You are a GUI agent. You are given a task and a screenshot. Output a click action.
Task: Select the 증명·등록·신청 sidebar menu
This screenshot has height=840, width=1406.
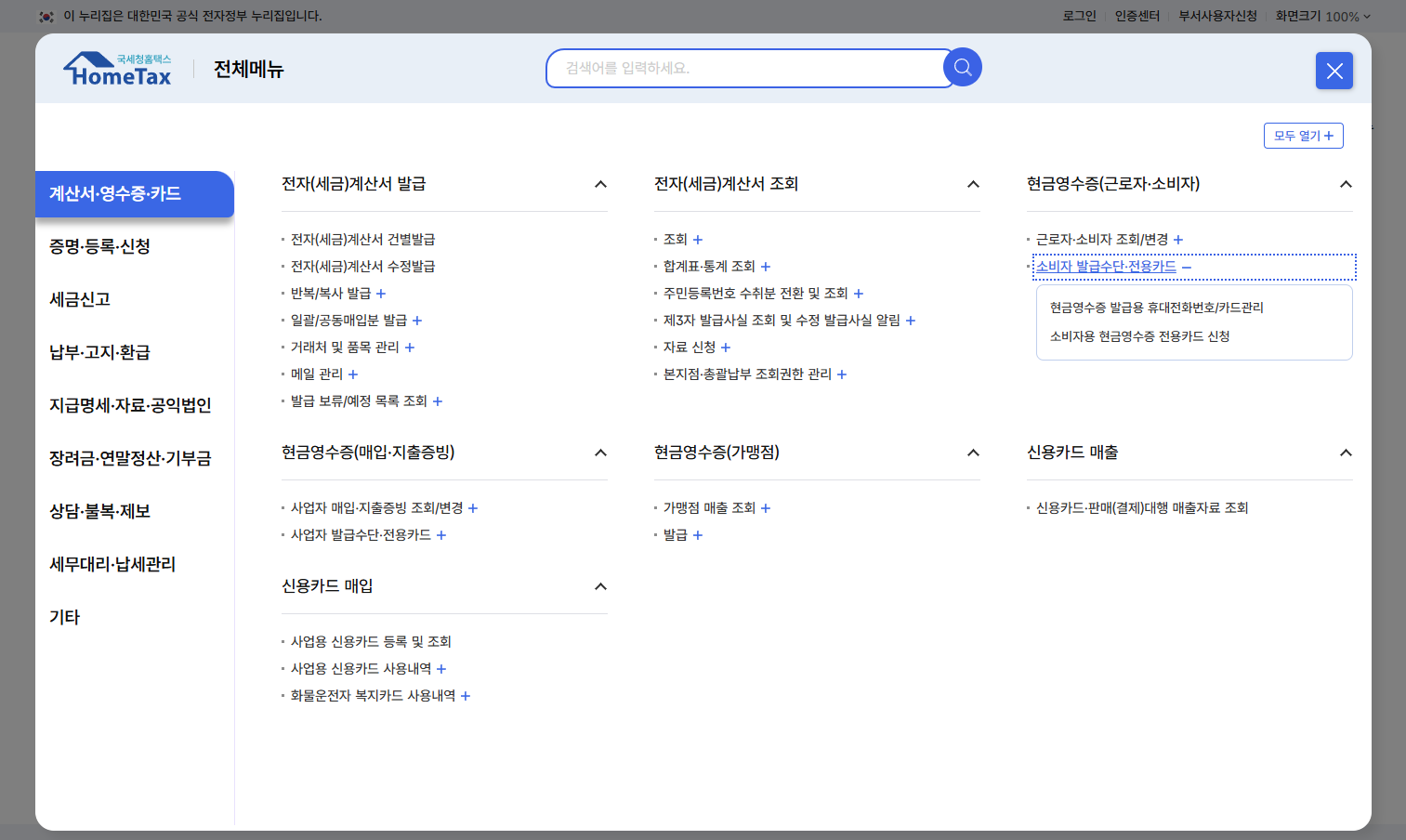[x=102, y=246]
